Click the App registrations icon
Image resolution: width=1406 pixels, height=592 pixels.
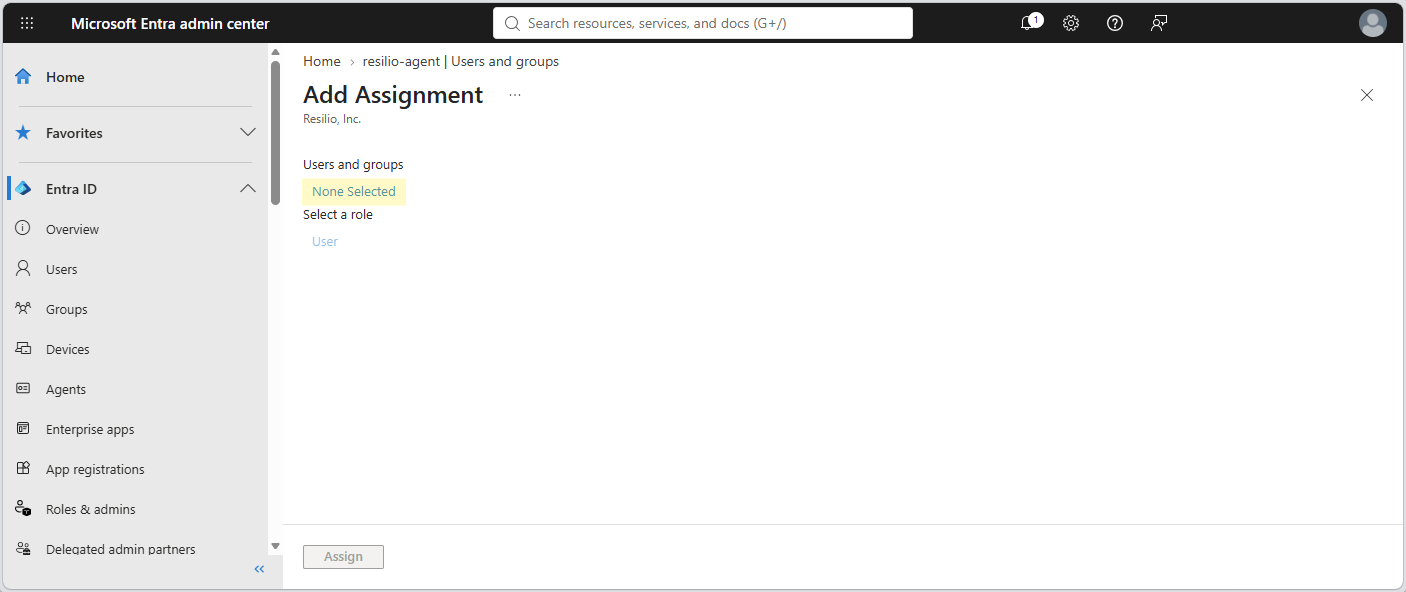23,469
